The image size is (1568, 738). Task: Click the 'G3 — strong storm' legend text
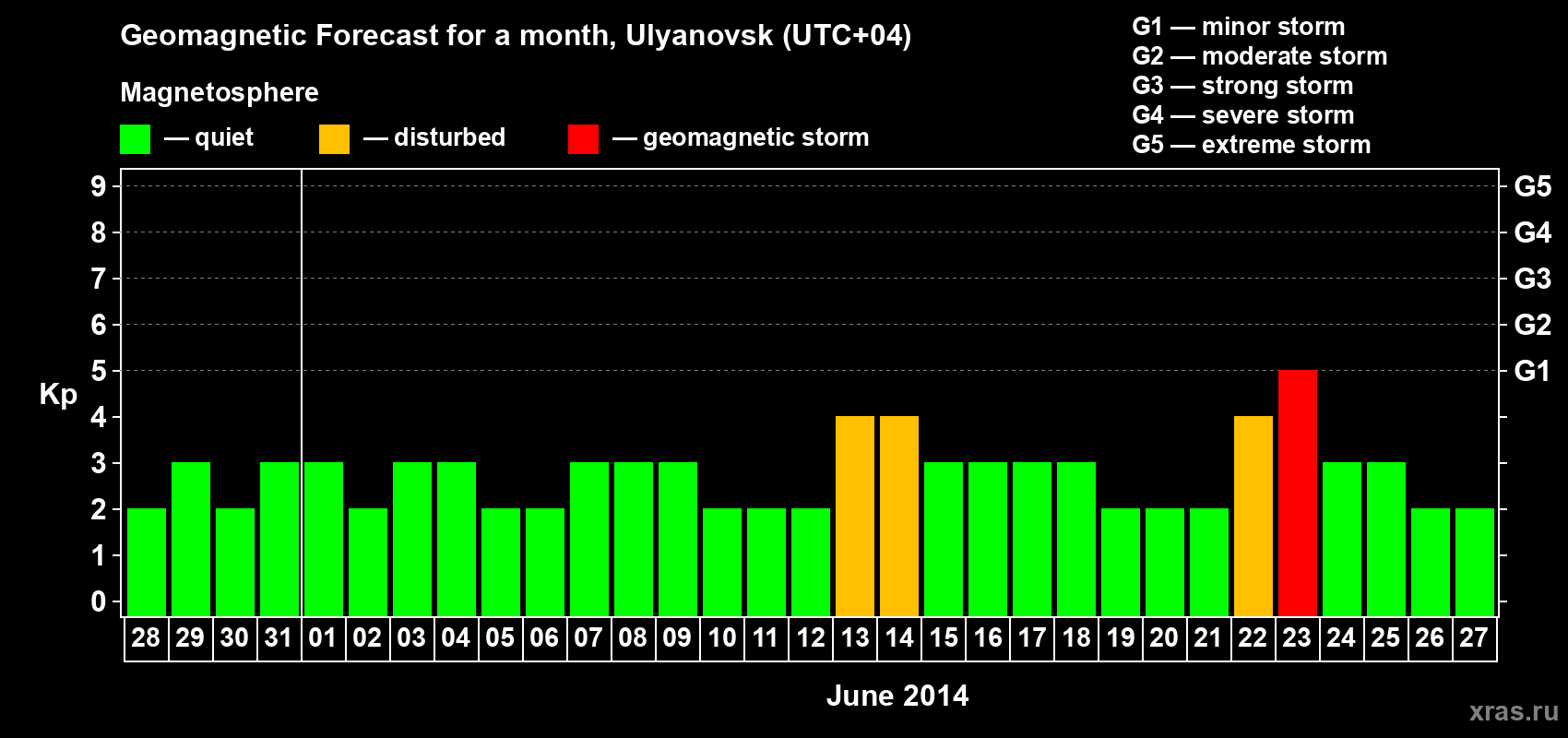[1243, 86]
